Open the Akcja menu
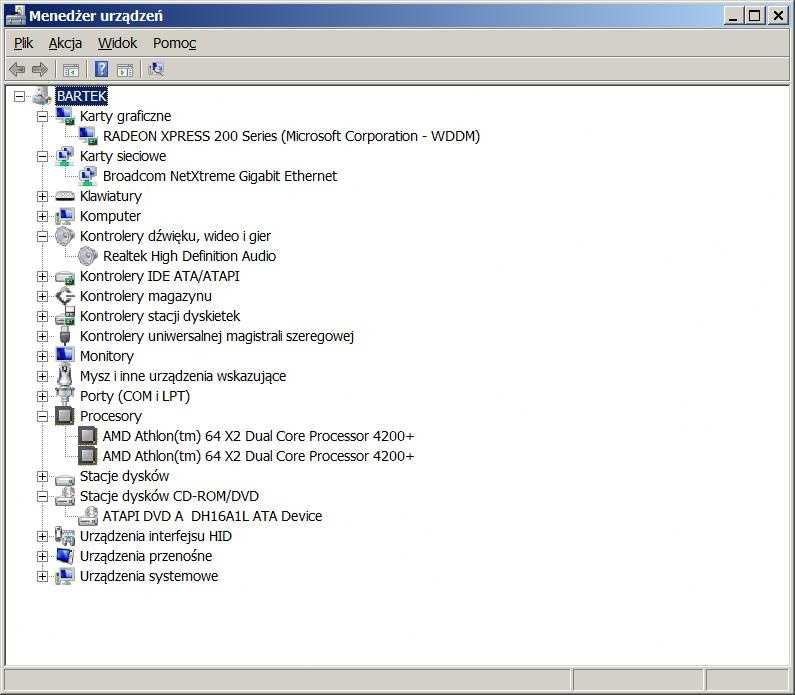The width and height of the screenshot is (795, 695). (65, 44)
